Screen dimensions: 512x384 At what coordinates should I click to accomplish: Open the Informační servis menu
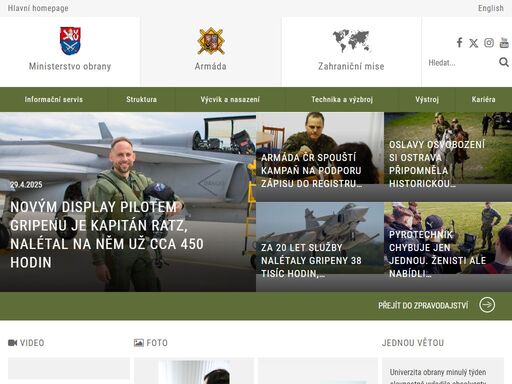[x=54, y=99]
